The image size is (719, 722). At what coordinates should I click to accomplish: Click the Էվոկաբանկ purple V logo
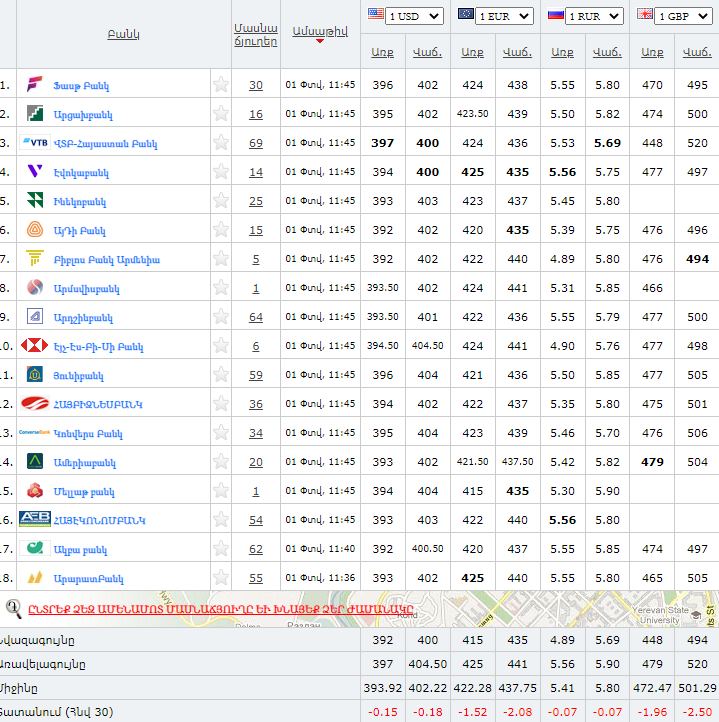(x=35, y=171)
